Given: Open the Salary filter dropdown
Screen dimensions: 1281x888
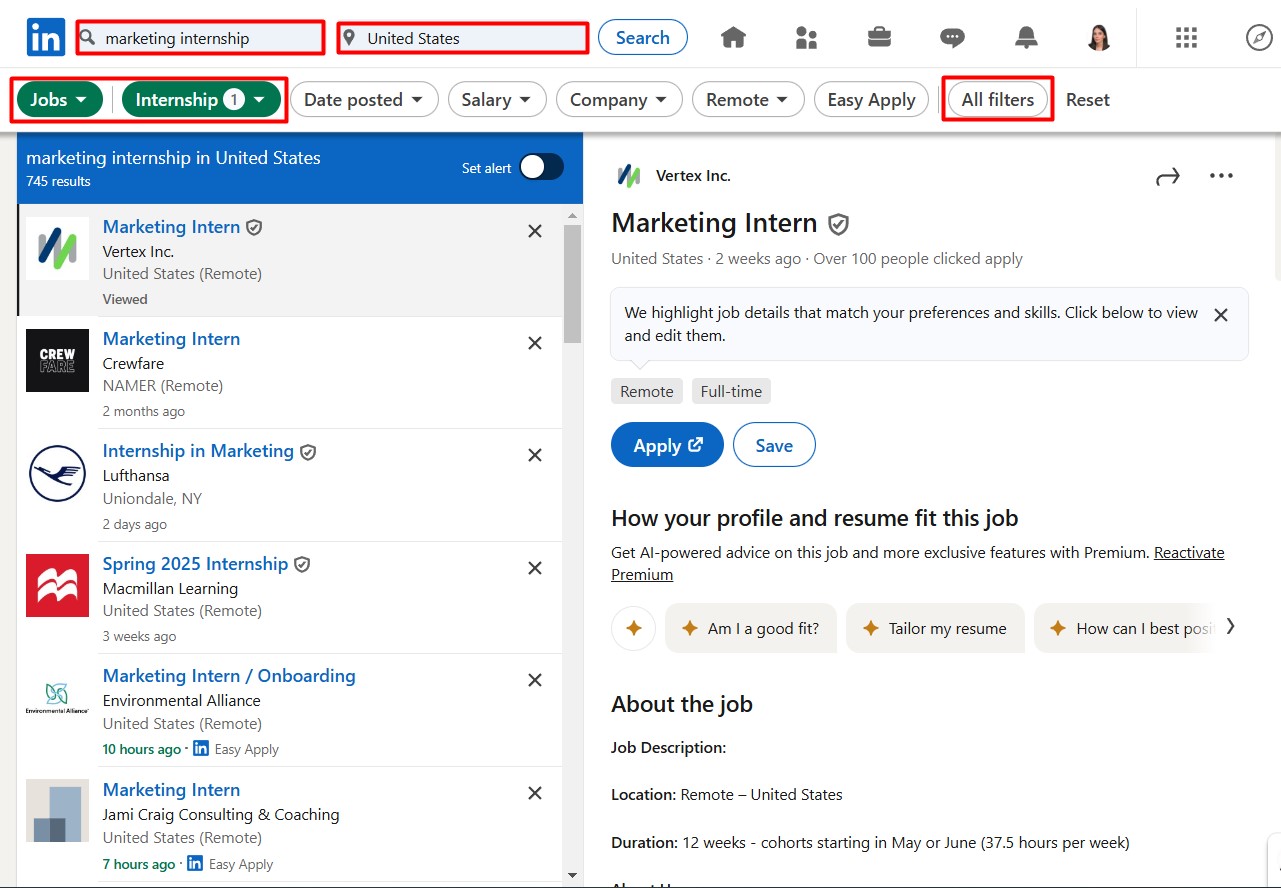Looking at the screenshot, I should tap(497, 99).
